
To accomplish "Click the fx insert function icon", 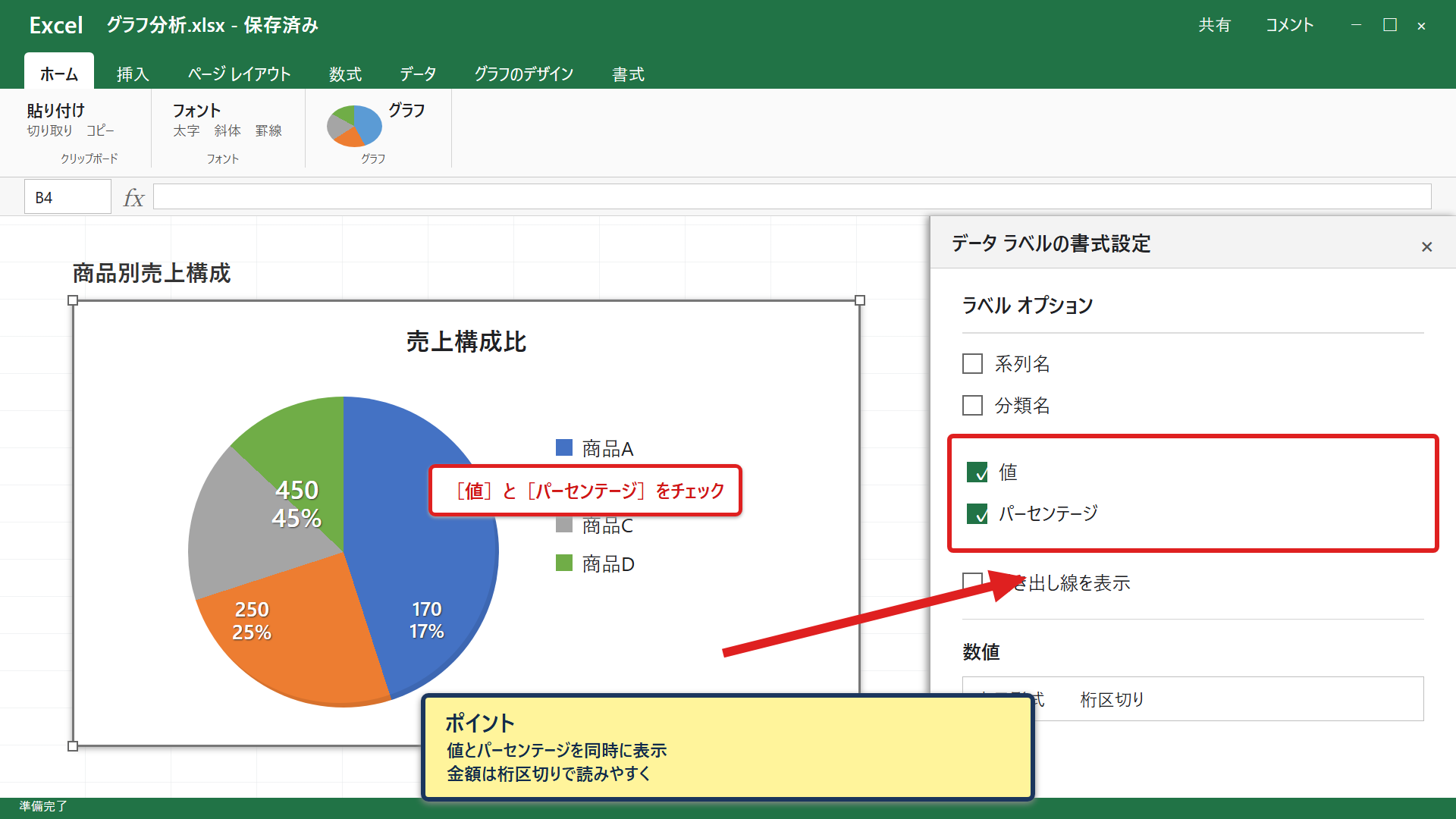I will tap(133, 198).
